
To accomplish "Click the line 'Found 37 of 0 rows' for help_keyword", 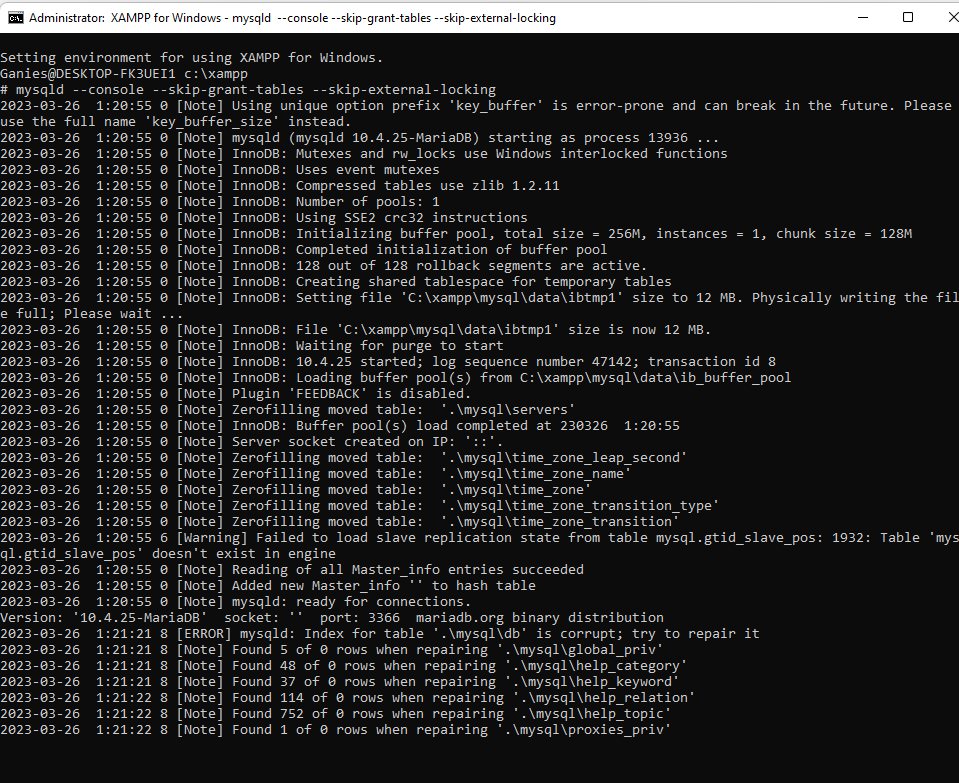I will coord(339,681).
